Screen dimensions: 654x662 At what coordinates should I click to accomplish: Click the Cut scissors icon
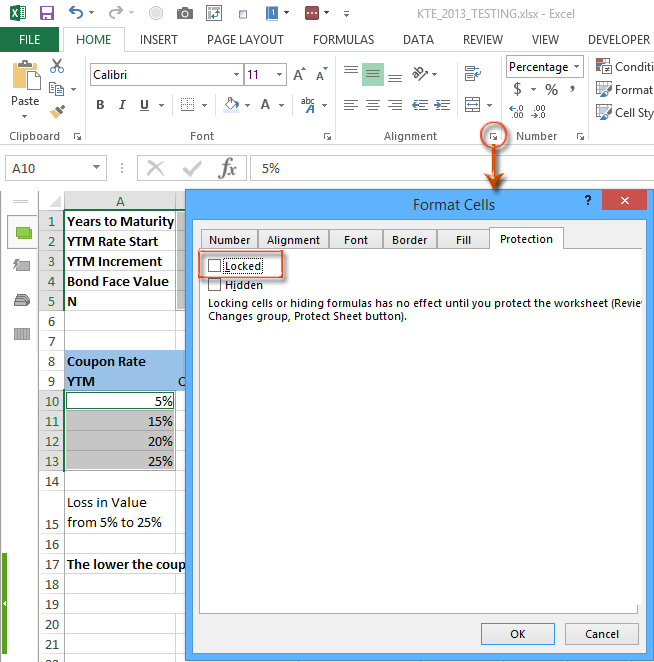(x=57, y=66)
